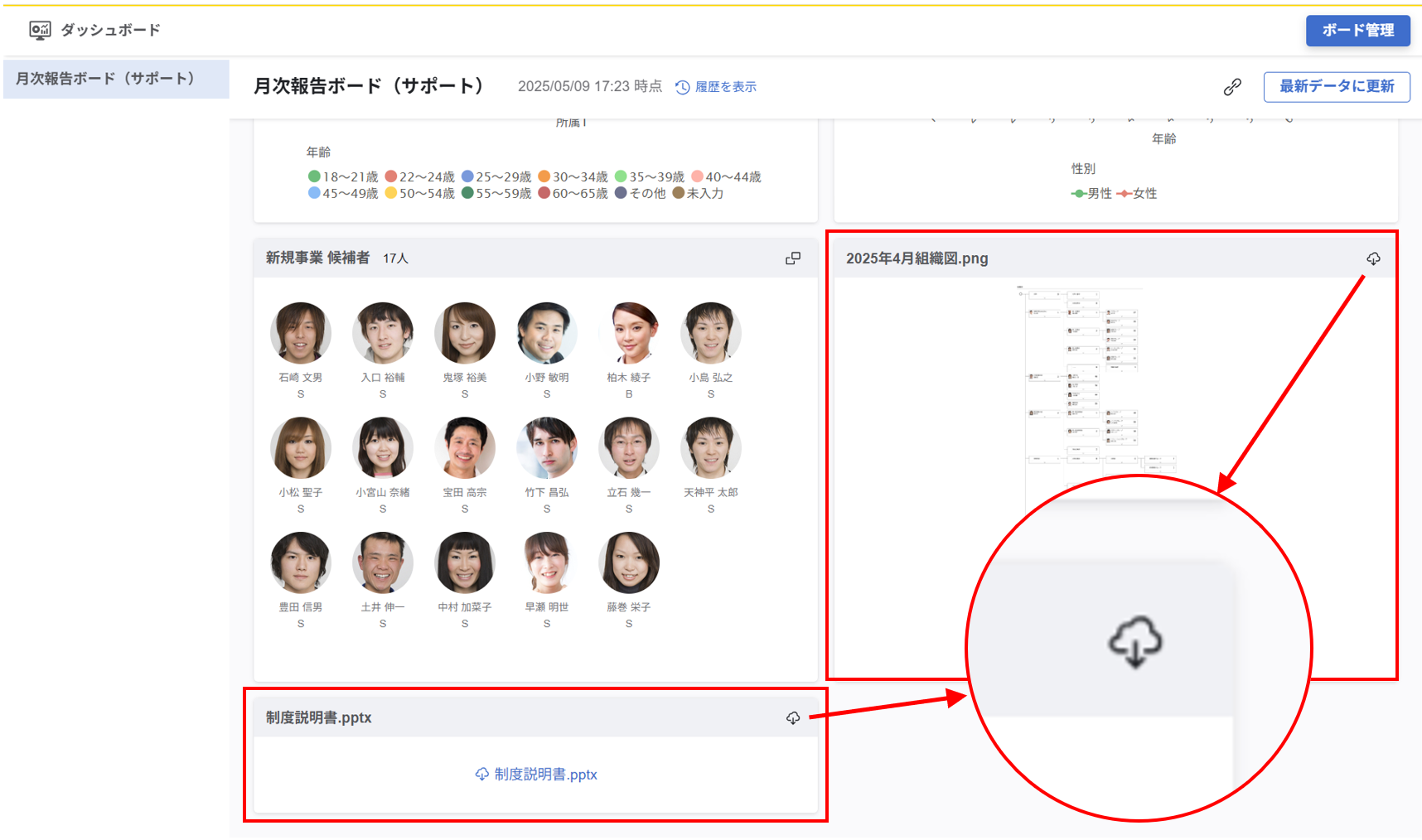The width and height of the screenshot is (1422, 840).
Task: Copy board link using chain icon
Action: [x=1232, y=87]
